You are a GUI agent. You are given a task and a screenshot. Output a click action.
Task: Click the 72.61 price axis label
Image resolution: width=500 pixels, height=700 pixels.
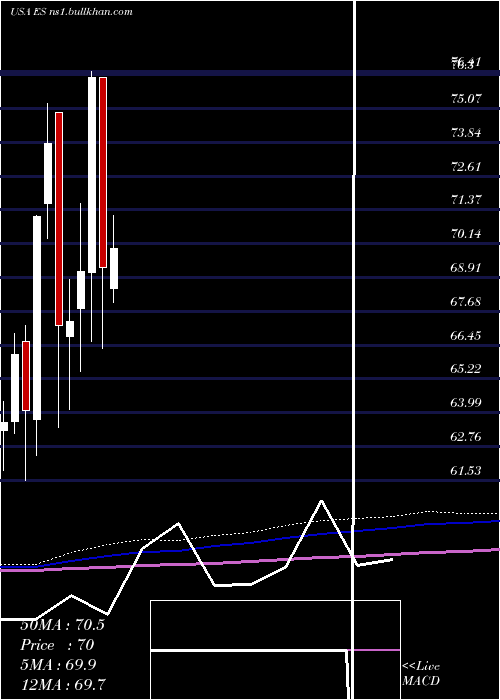point(467,167)
